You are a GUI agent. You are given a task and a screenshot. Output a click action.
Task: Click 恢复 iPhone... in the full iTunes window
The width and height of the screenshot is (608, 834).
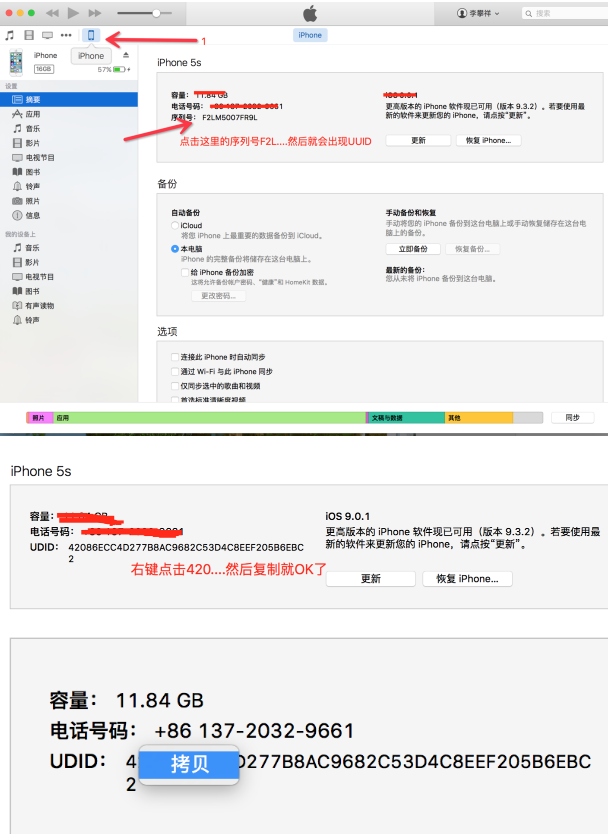pyautogui.click(x=488, y=140)
